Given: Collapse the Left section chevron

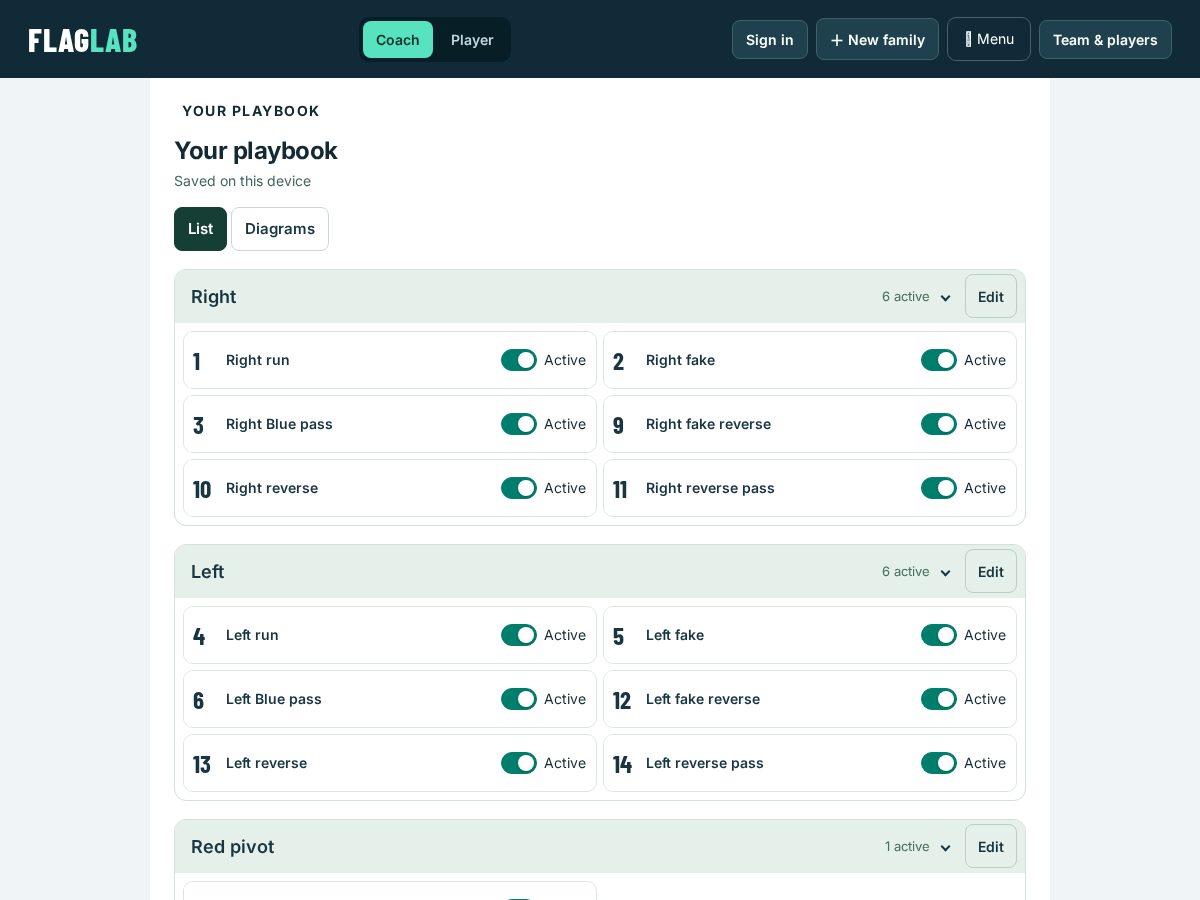Looking at the screenshot, I should pos(945,573).
